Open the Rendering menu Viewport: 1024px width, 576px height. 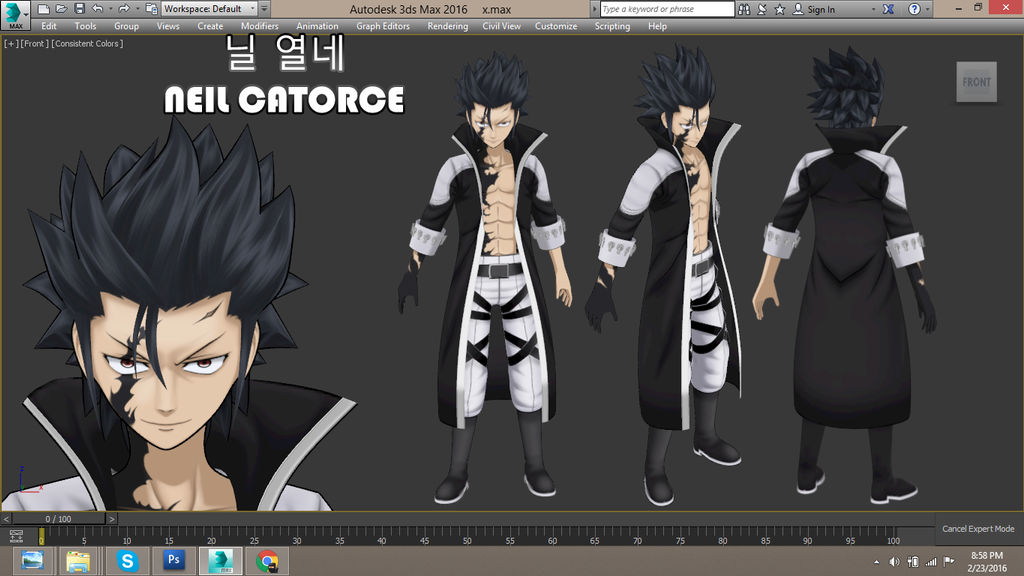click(x=447, y=26)
